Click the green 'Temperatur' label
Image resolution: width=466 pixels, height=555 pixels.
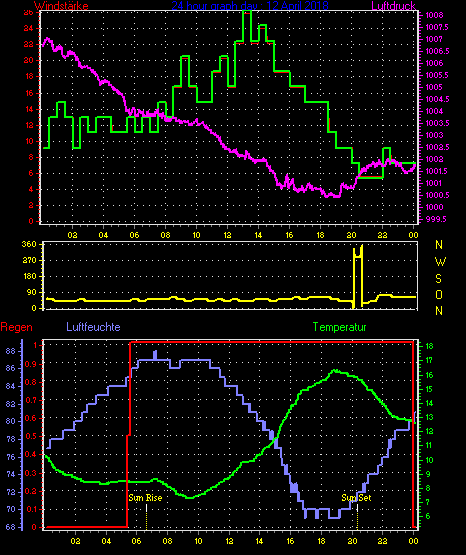[x=339, y=327]
